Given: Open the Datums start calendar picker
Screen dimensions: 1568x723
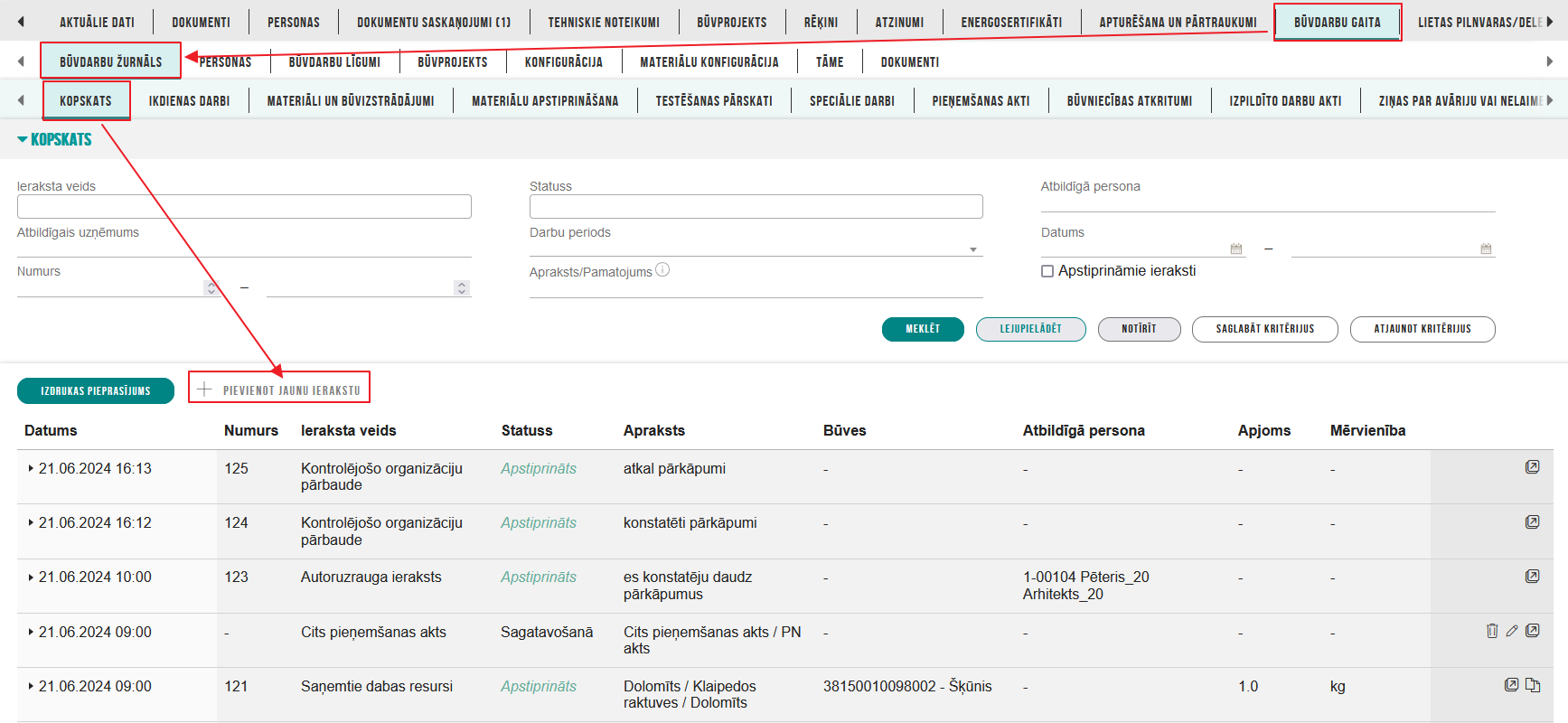Looking at the screenshot, I should click(x=1236, y=249).
